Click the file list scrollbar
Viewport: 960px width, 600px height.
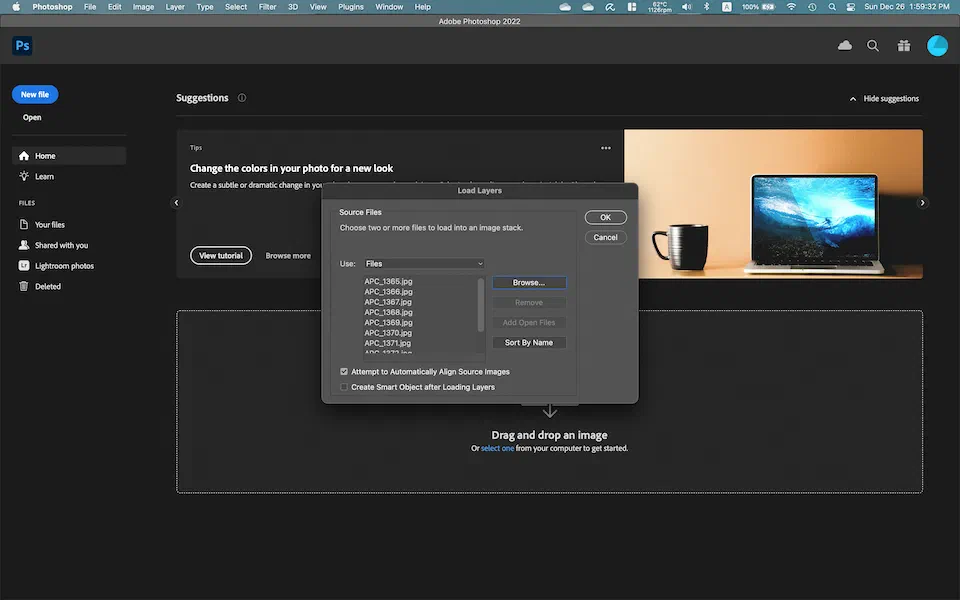coord(481,305)
